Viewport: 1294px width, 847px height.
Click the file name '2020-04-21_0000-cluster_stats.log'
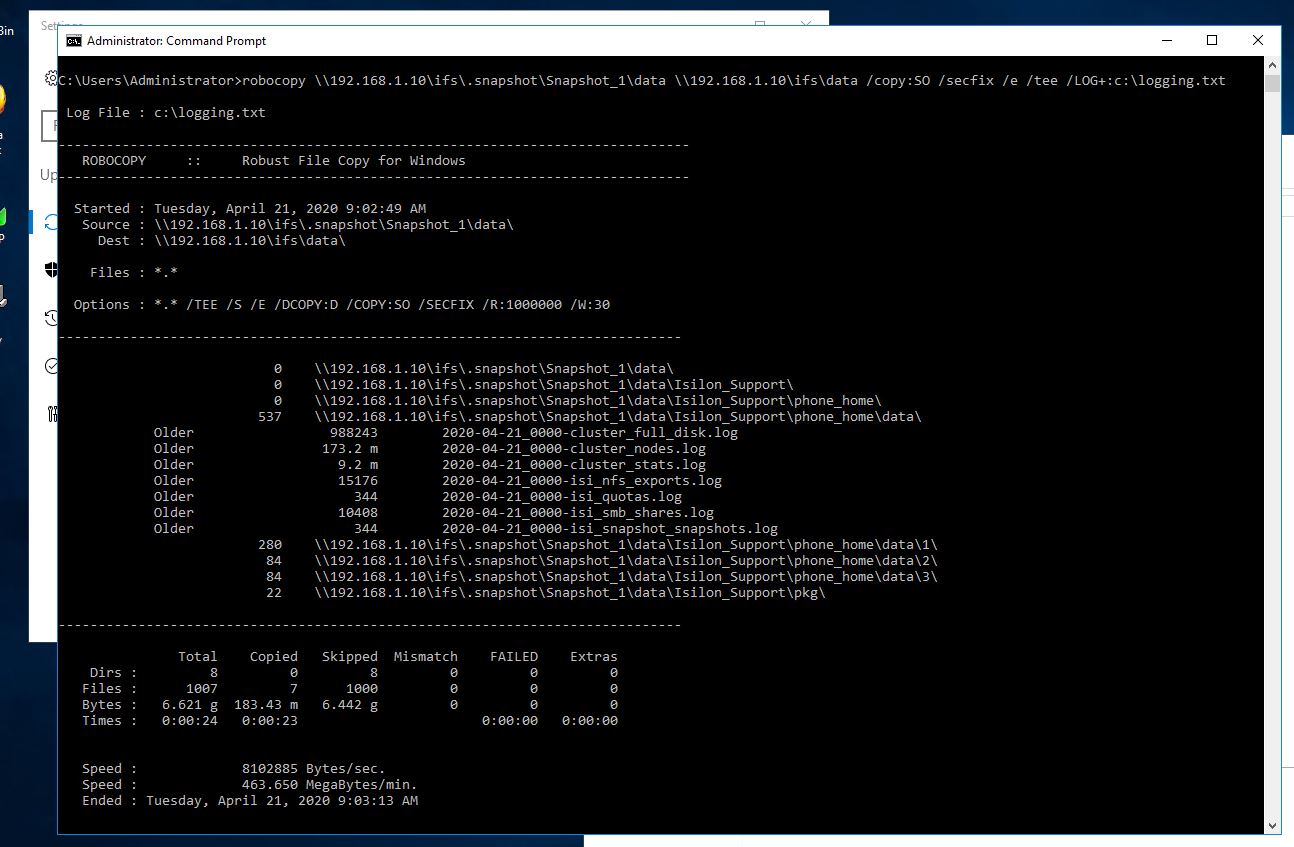[574, 464]
